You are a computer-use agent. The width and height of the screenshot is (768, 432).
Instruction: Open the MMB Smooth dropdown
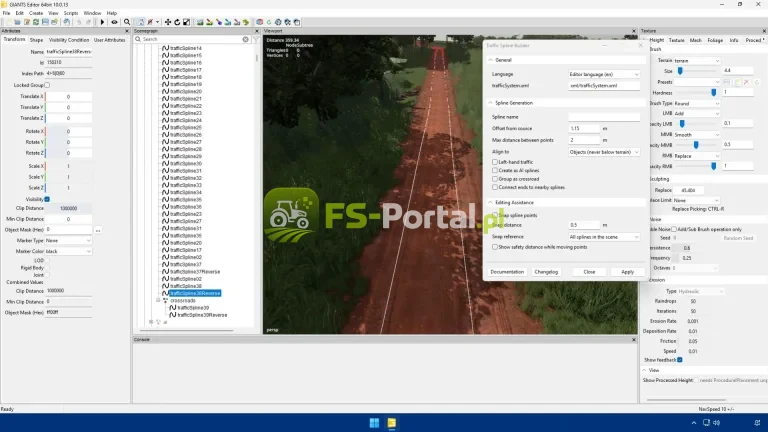click(696, 135)
